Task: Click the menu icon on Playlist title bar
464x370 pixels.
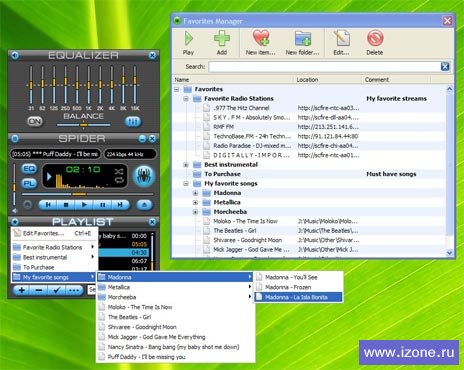Action: [15, 221]
